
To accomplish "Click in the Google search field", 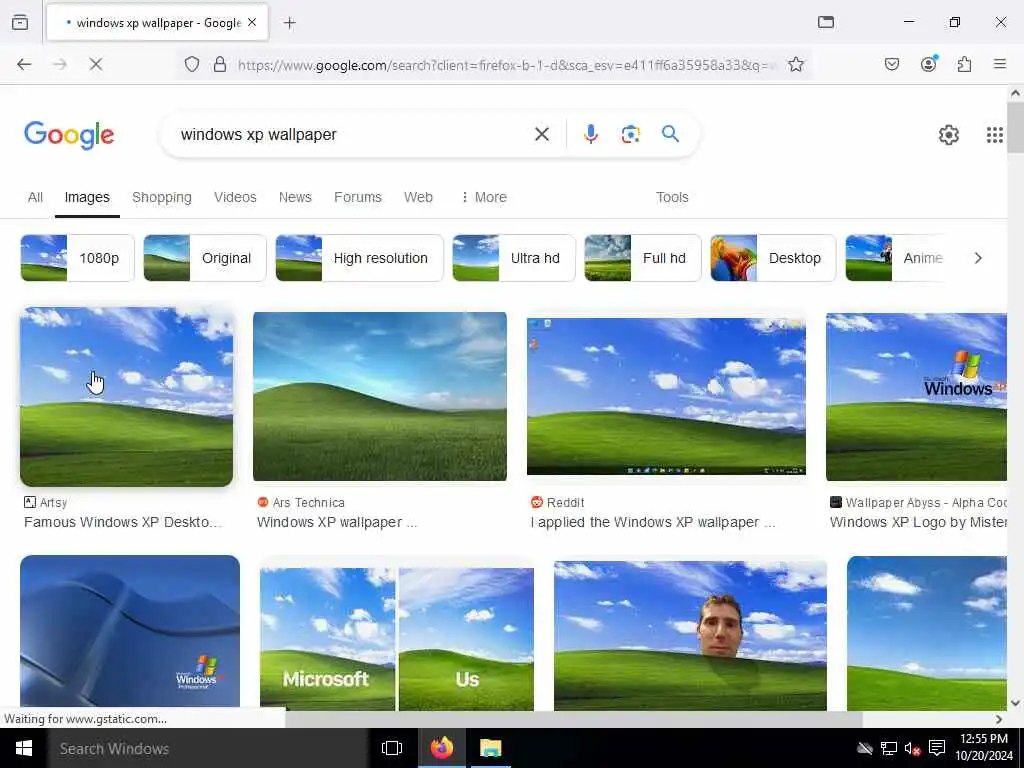I will click(x=353, y=135).
